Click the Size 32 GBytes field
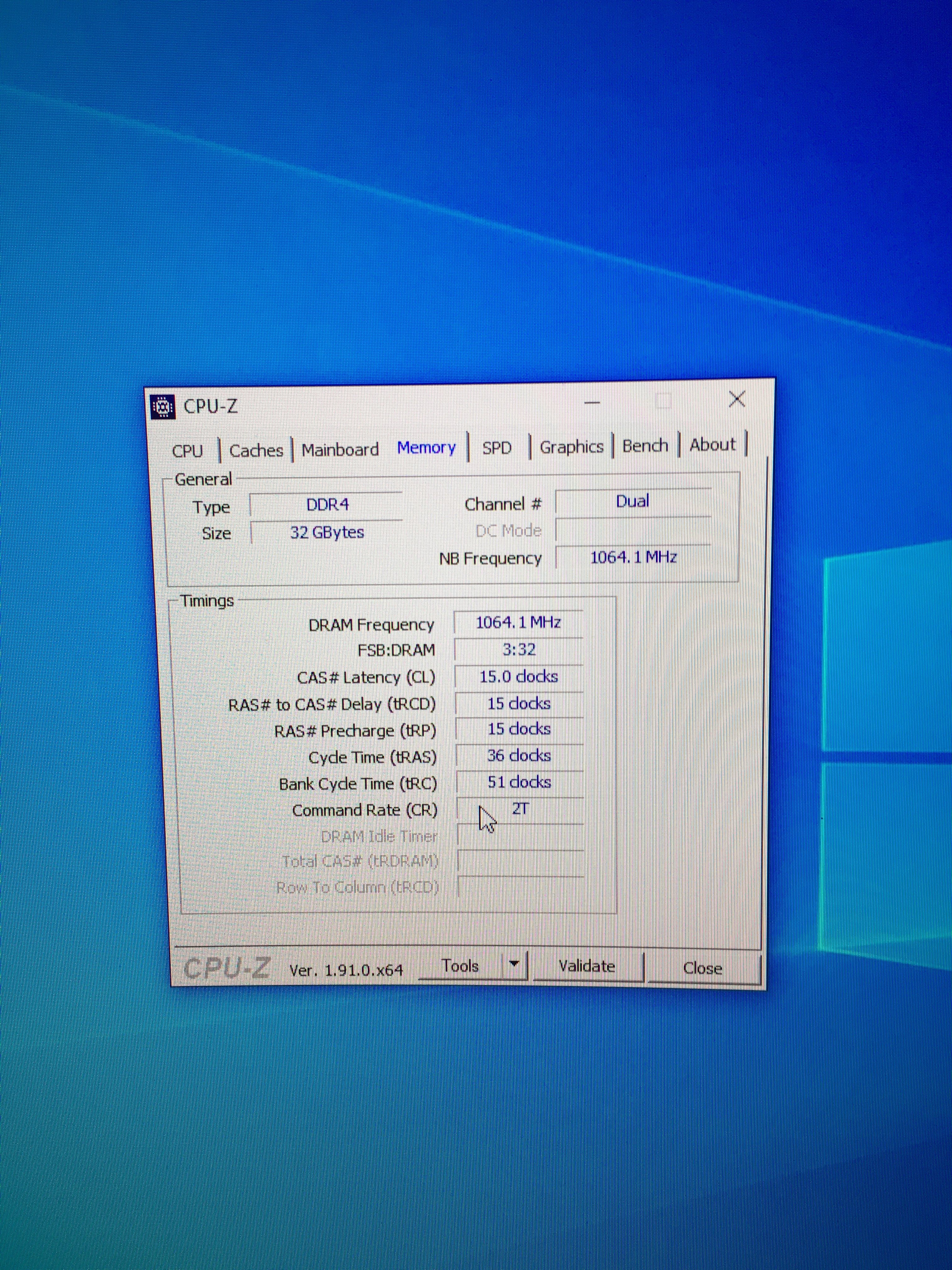This screenshot has height=1270, width=952. click(327, 532)
